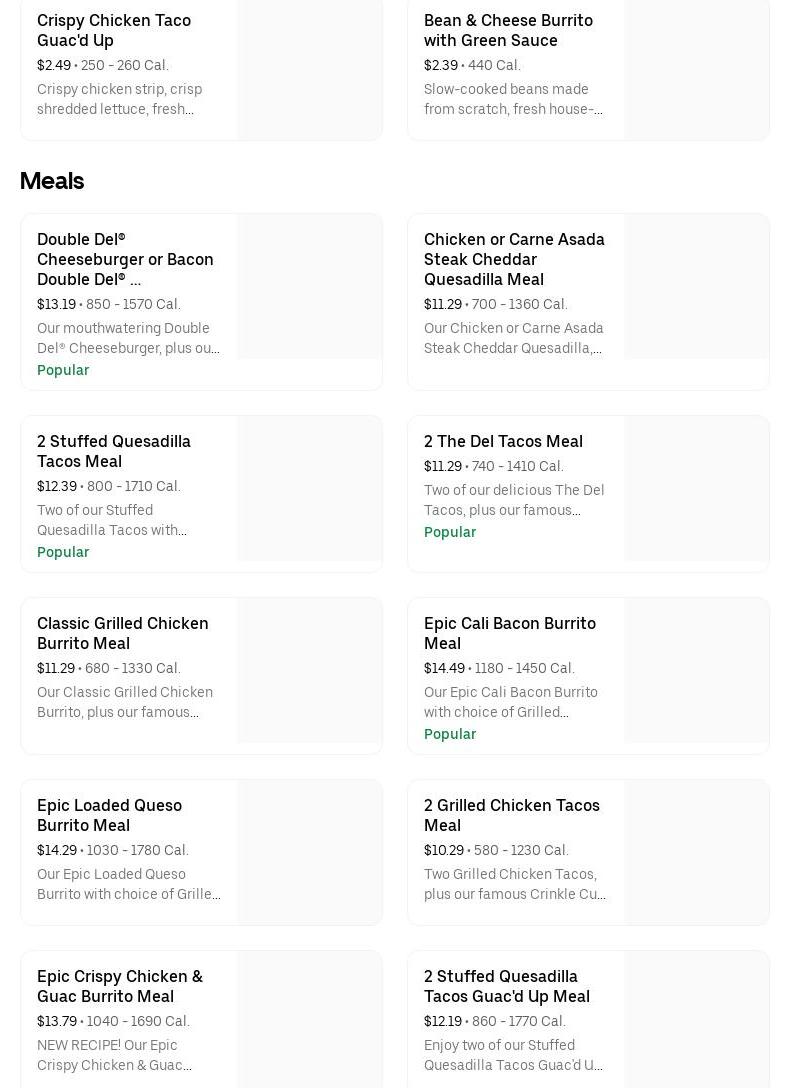Open the Double Del Cheeseburger meal title

125,259
